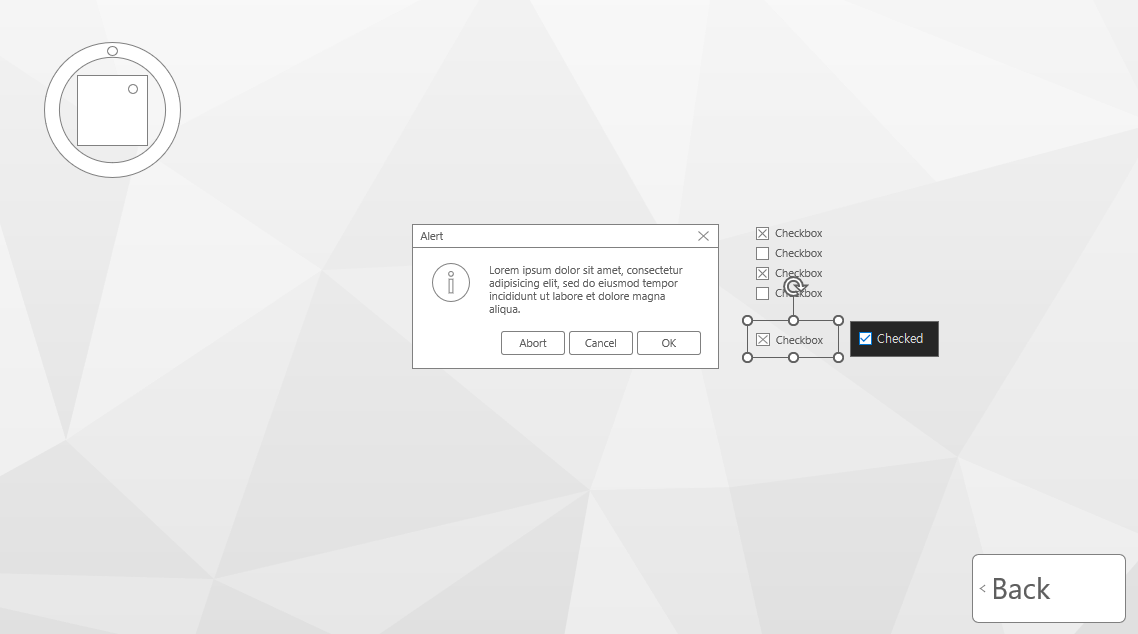Screen dimensions: 1138x634
Task: Click the bottom-left selection handle of selected checkbox
Action: [748, 358]
